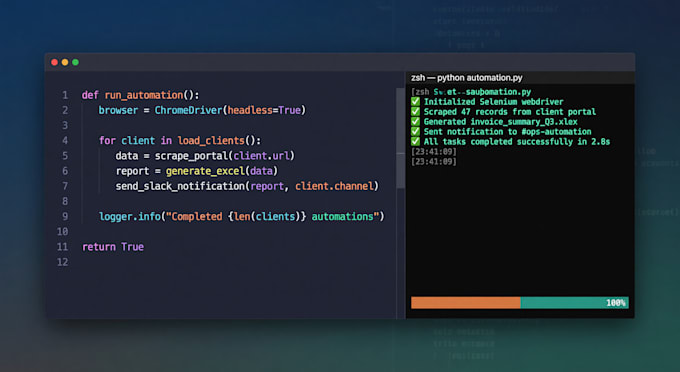Click line number 3 in the gutter
This screenshot has height=372, width=680.
coord(65,125)
